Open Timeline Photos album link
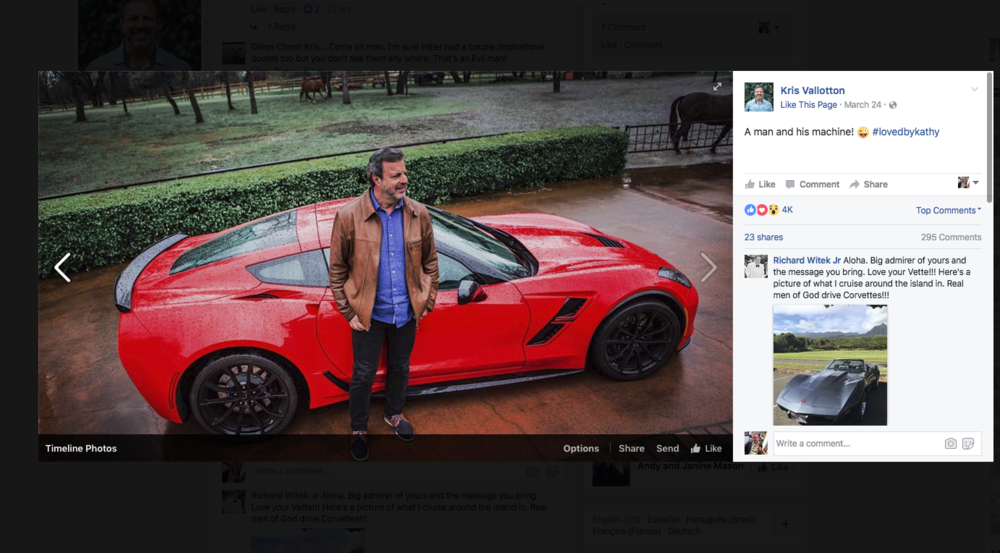 pyautogui.click(x=81, y=448)
